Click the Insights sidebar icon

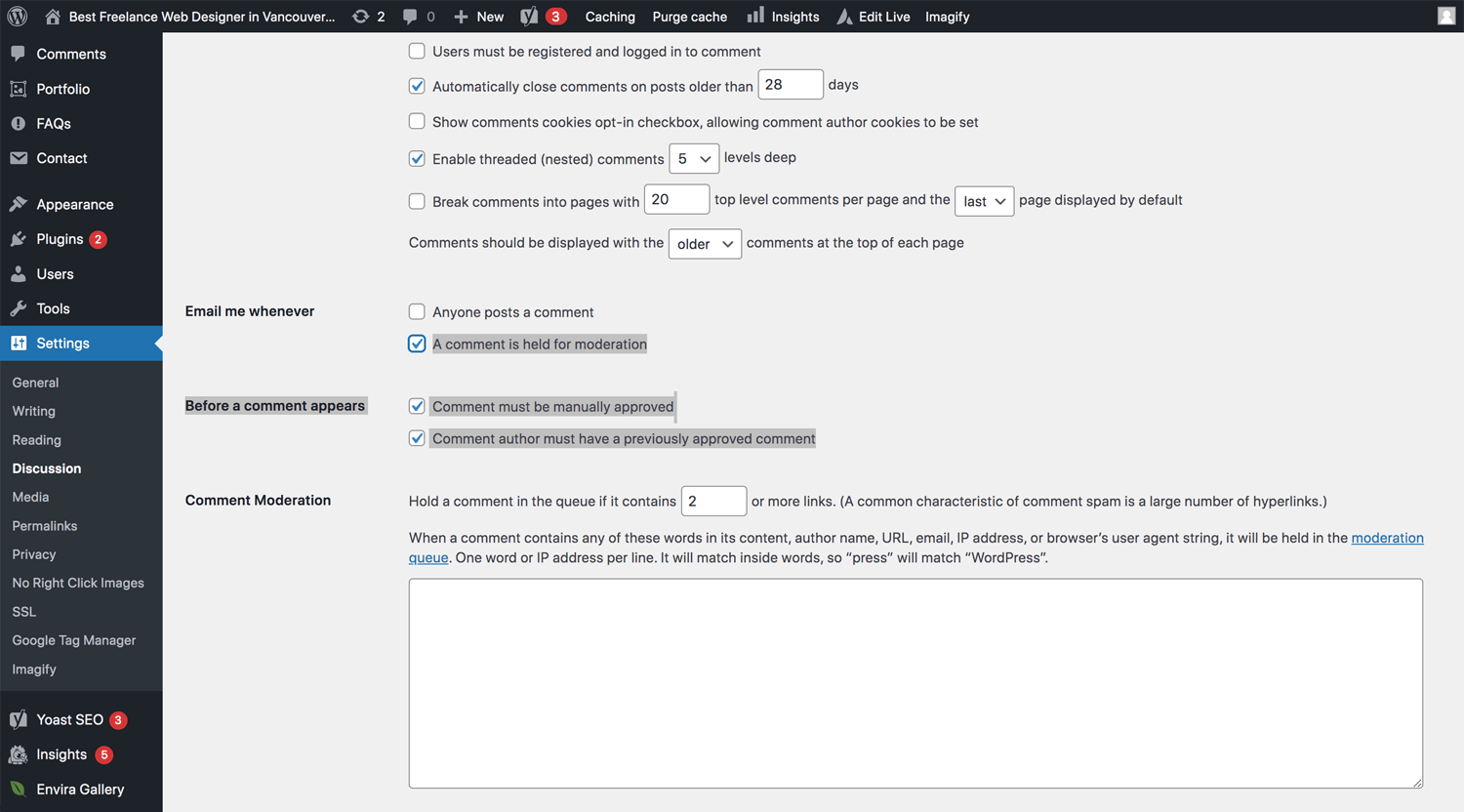18,754
